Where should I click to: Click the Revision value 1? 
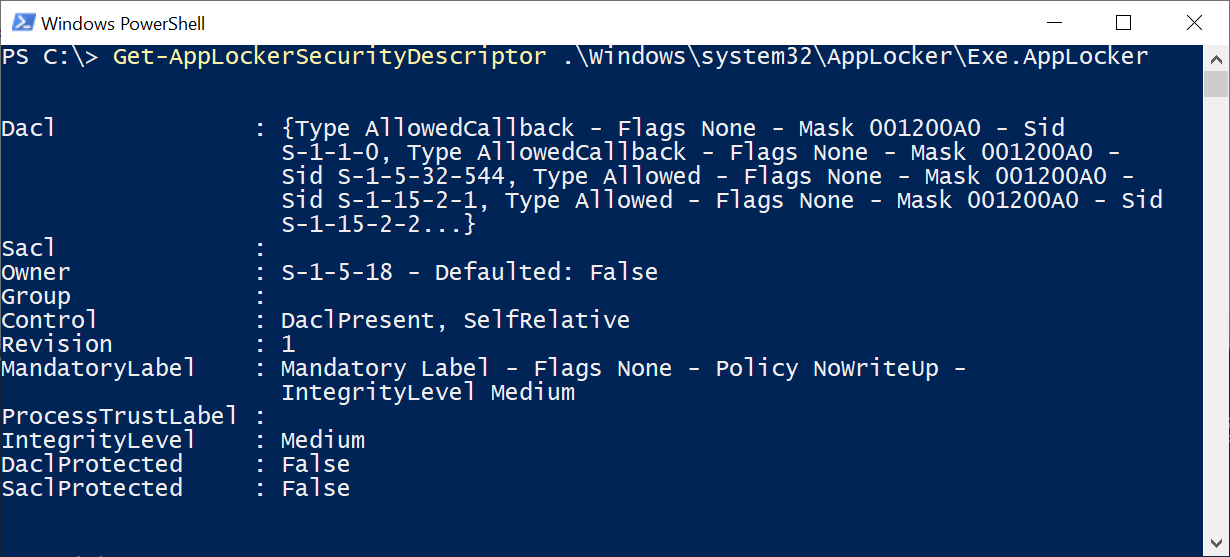coord(288,344)
